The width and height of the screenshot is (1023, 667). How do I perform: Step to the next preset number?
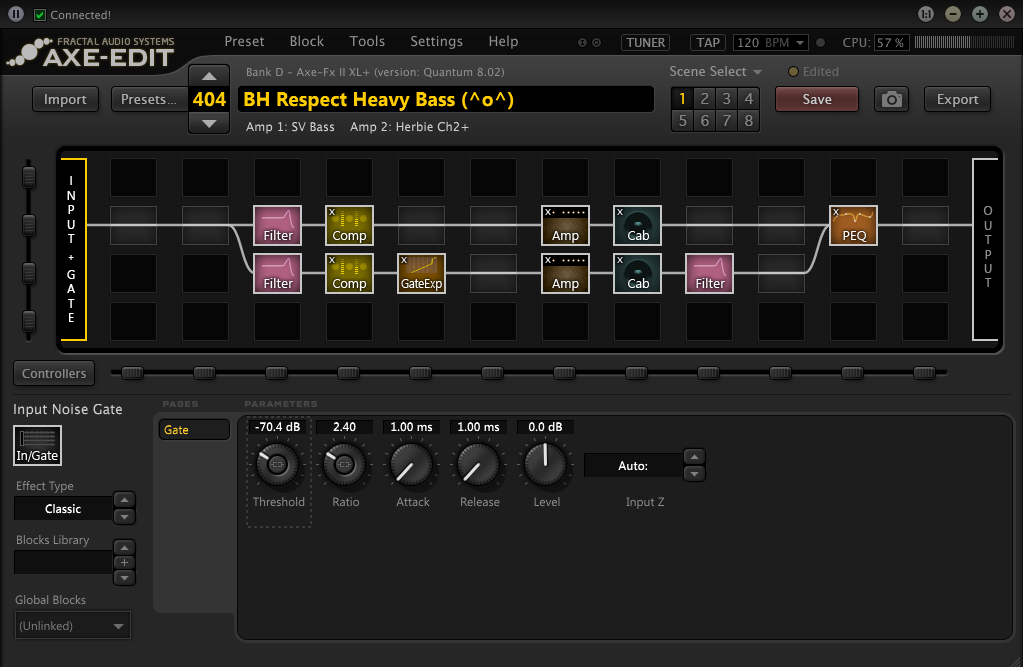[x=209, y=123]
